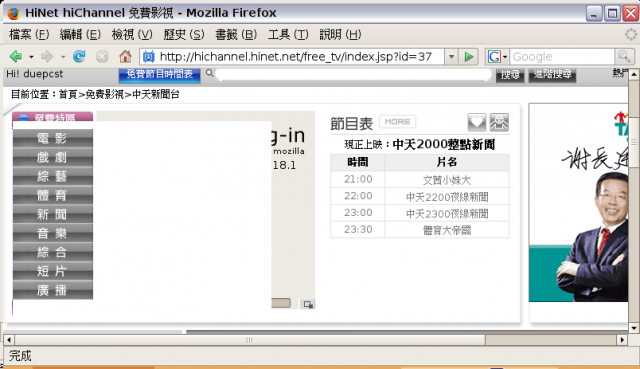Click the 免費特區 sidebar header
640x369 pixels.
(53, 117)
